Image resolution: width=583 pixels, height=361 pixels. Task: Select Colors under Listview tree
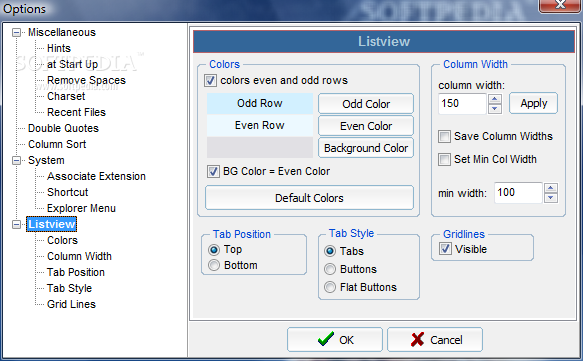tap(62, 240)
